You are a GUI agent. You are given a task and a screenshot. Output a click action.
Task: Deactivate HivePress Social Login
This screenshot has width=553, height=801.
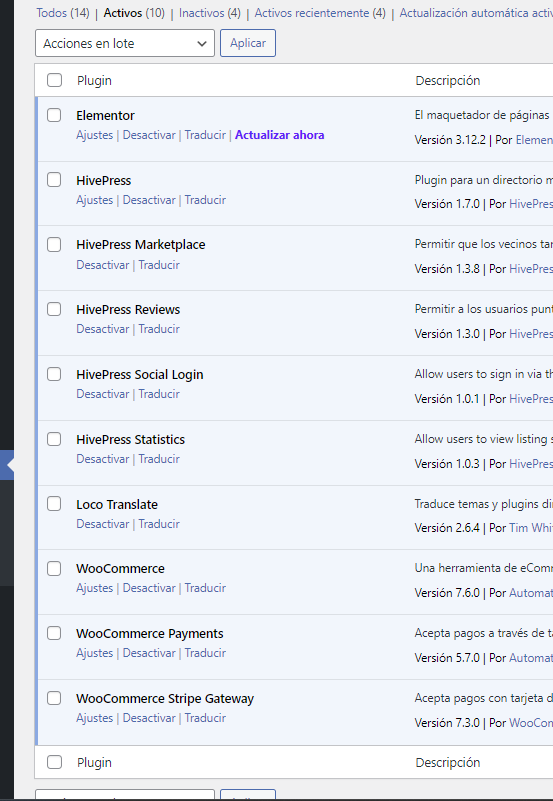[103, 394]
